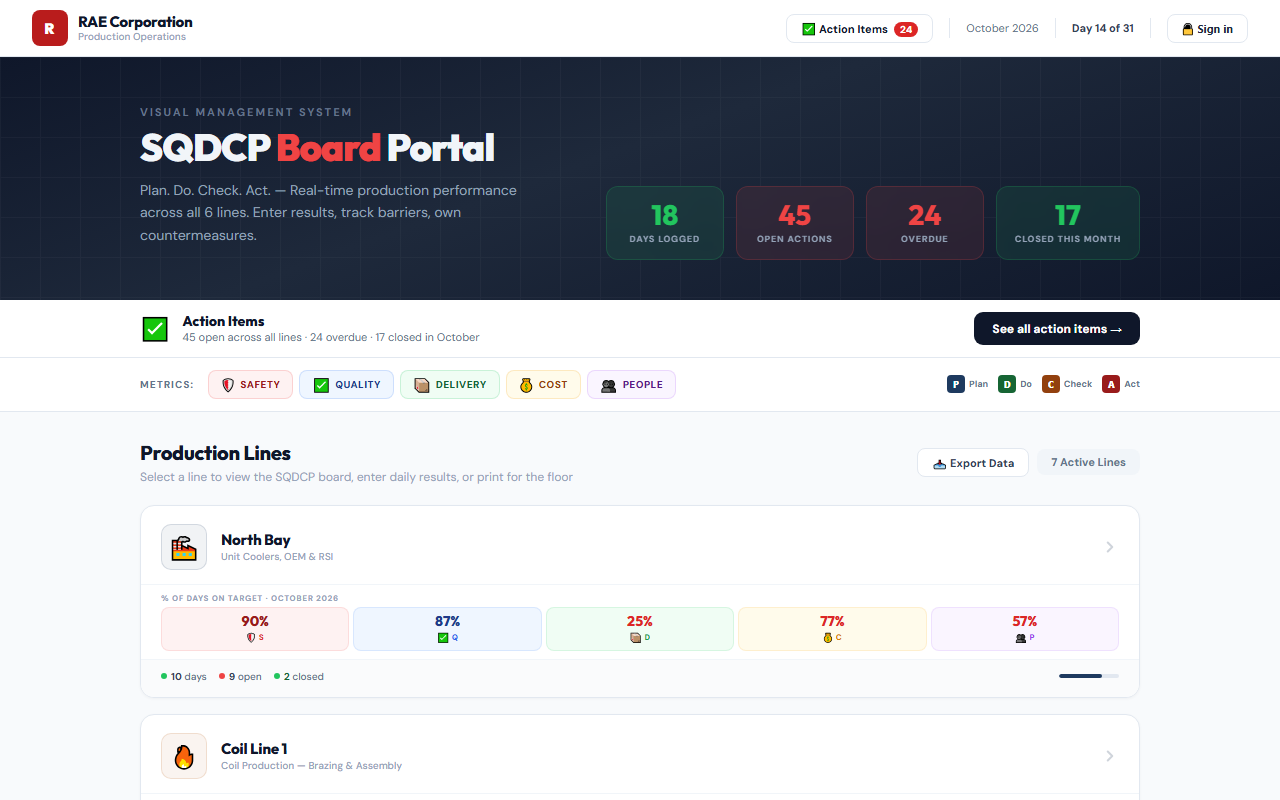Toggle the Delivery metric filter

pos(450,385)
